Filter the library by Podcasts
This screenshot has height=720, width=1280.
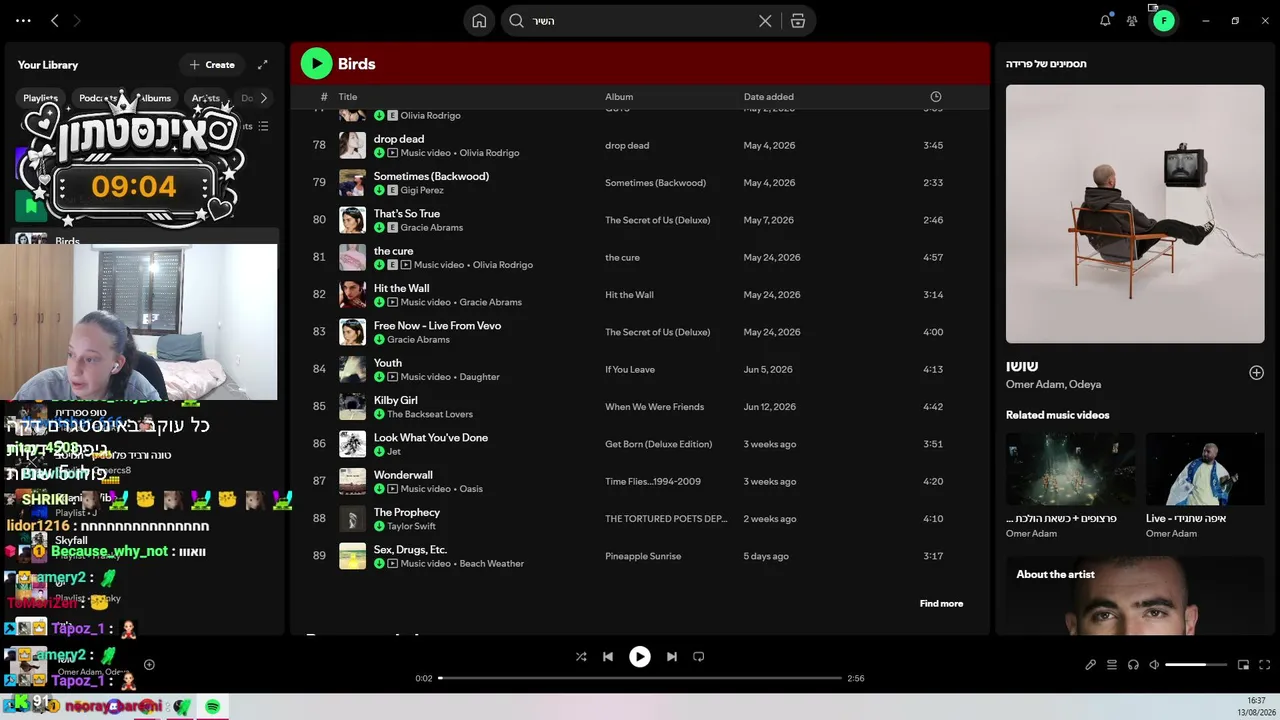coord(99,98)
